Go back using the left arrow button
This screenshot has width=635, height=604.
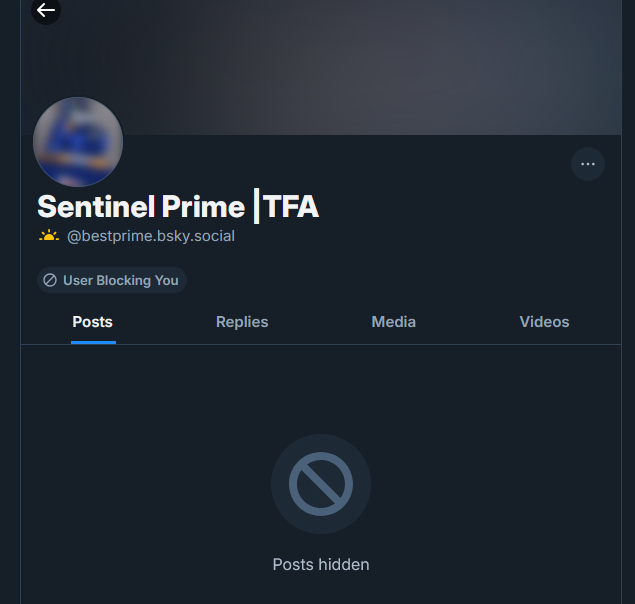(46, 10)
